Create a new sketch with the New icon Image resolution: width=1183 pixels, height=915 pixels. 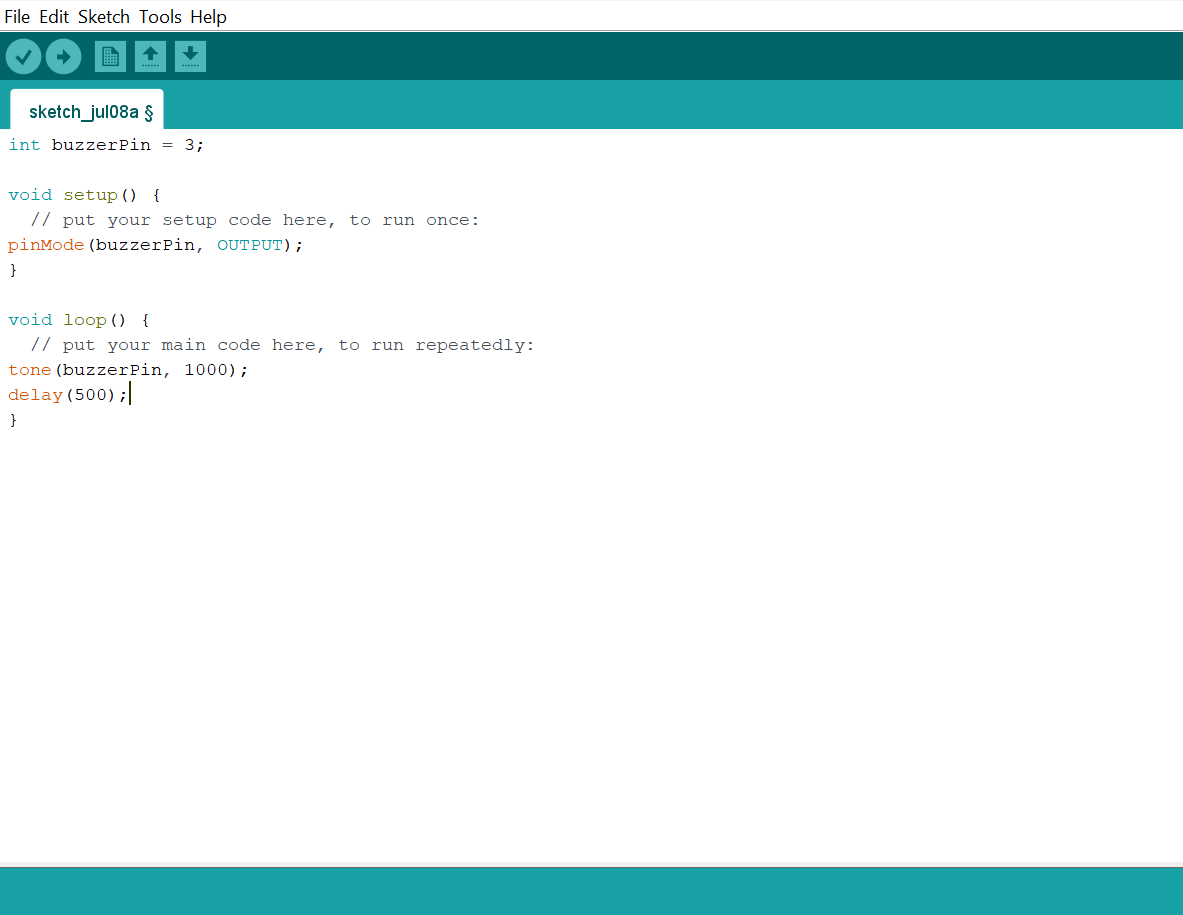(x=110, y=57)
